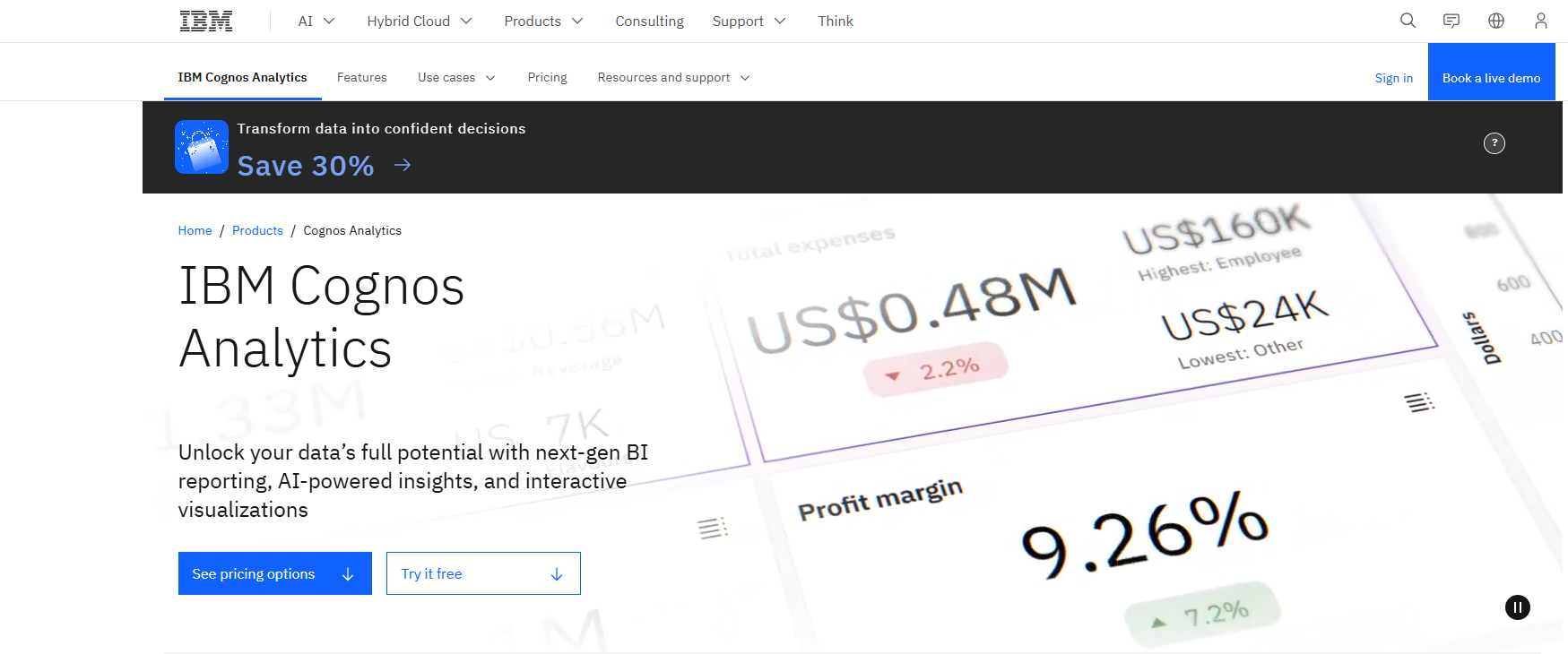Screen dimensions: 1568x654
Task: Expand the Hybrid Cloud dropdown
Action: (x=419, y=22)
